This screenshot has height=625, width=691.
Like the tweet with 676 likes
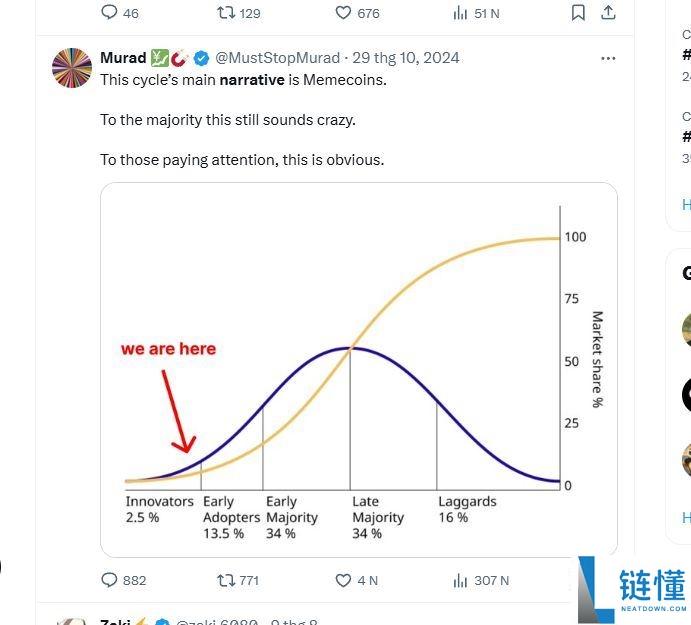[x=343, y=13]
